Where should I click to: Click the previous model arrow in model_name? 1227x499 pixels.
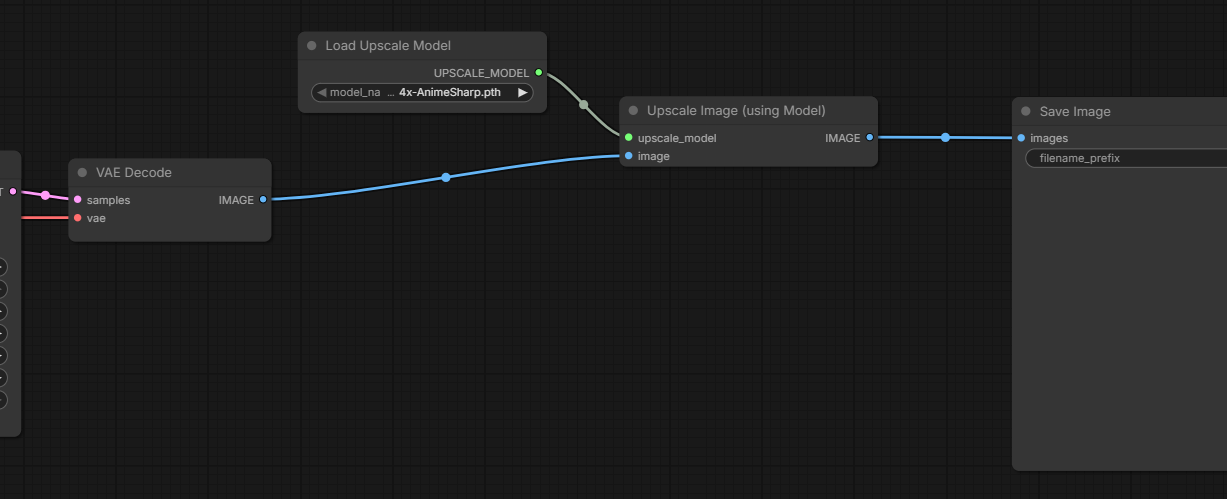(x=322, y=93)
